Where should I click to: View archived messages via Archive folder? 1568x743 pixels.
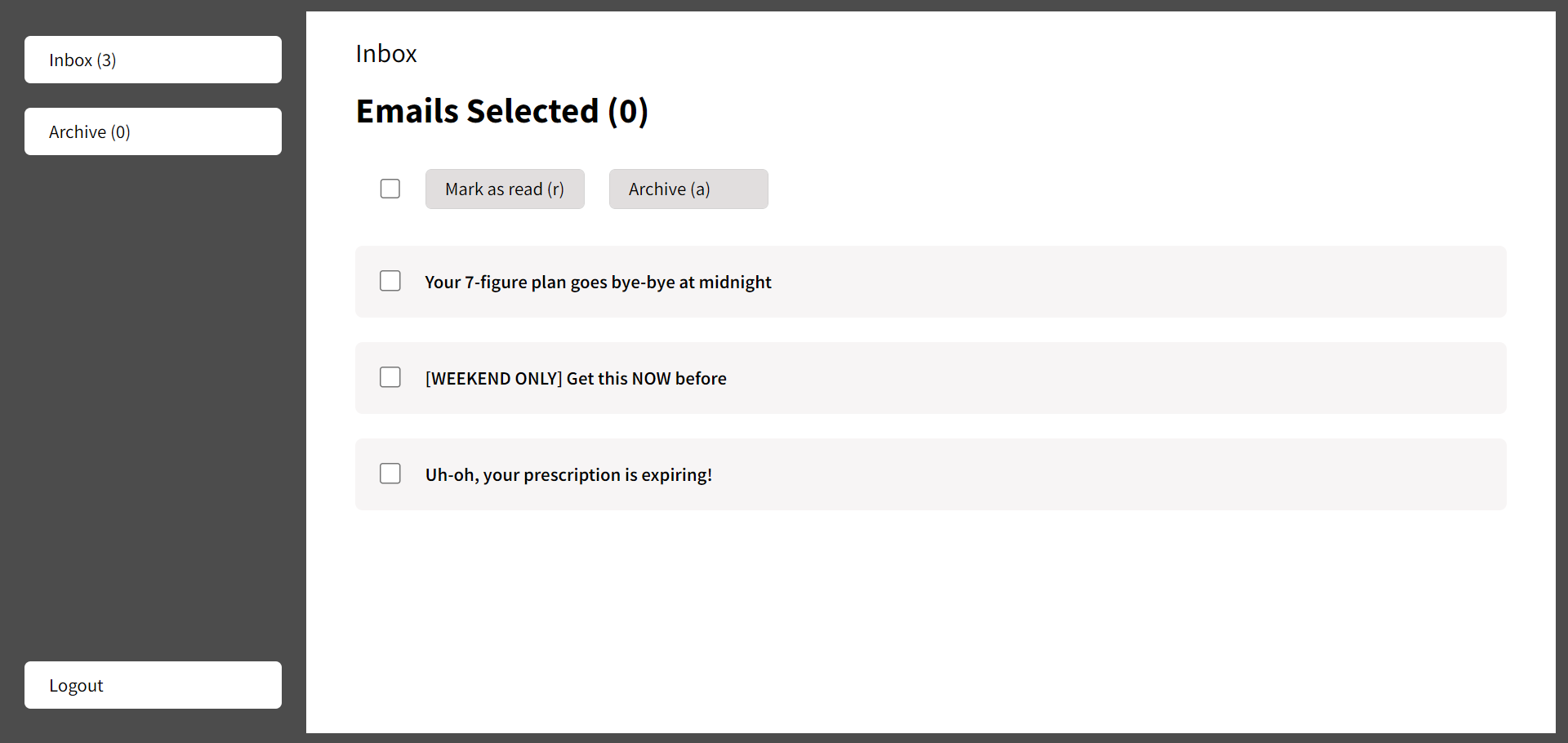click(x=153, y=131)
